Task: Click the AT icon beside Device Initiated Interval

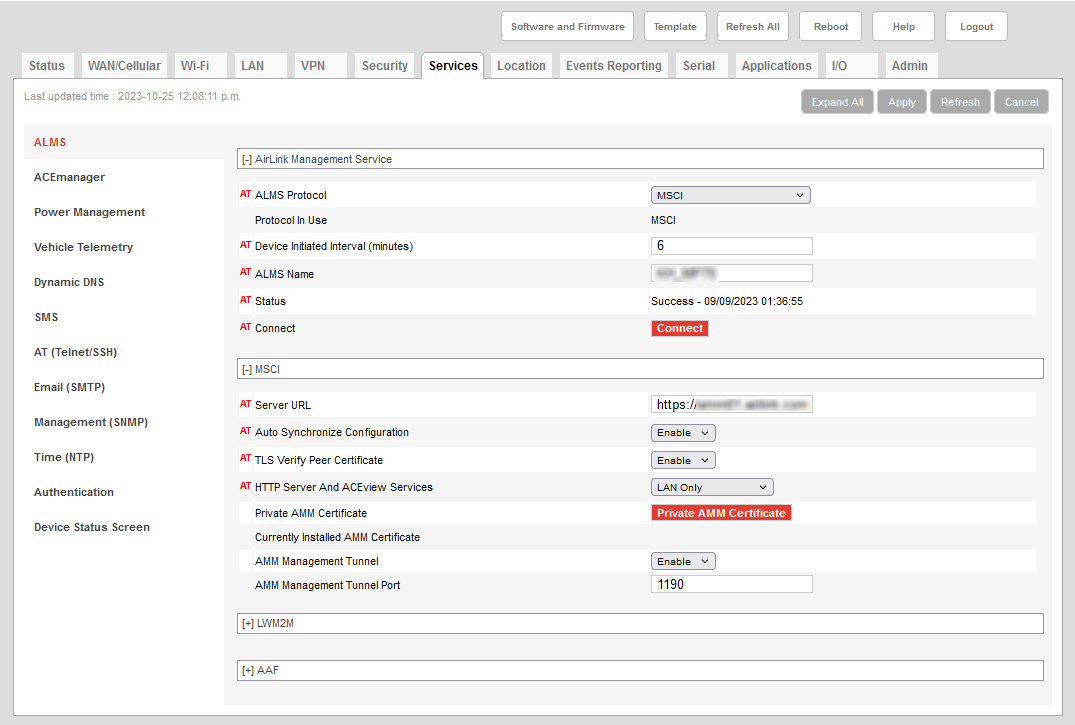Action: tap(245, 245)
